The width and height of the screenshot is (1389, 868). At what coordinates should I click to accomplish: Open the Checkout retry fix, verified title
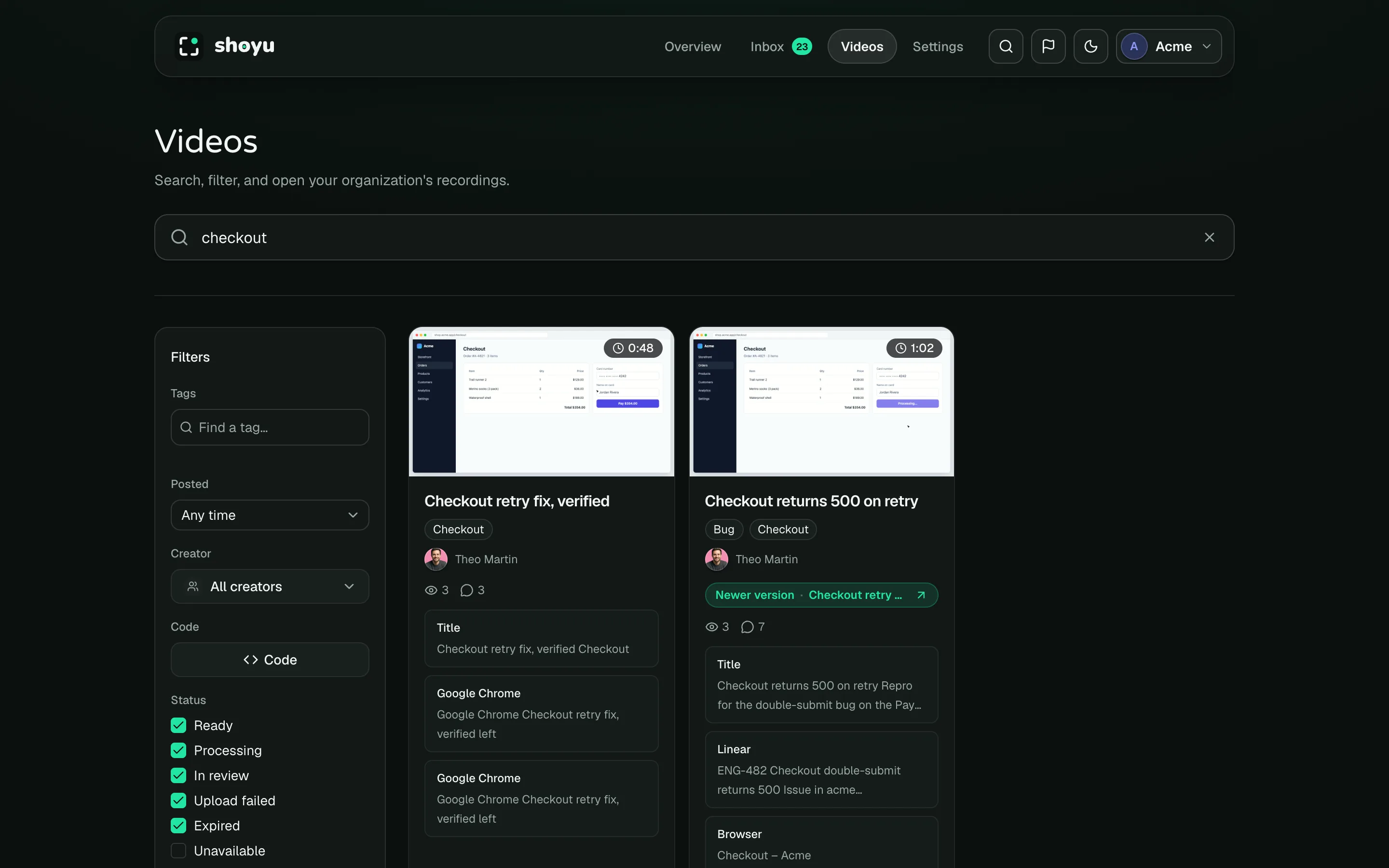pos(517,501)
